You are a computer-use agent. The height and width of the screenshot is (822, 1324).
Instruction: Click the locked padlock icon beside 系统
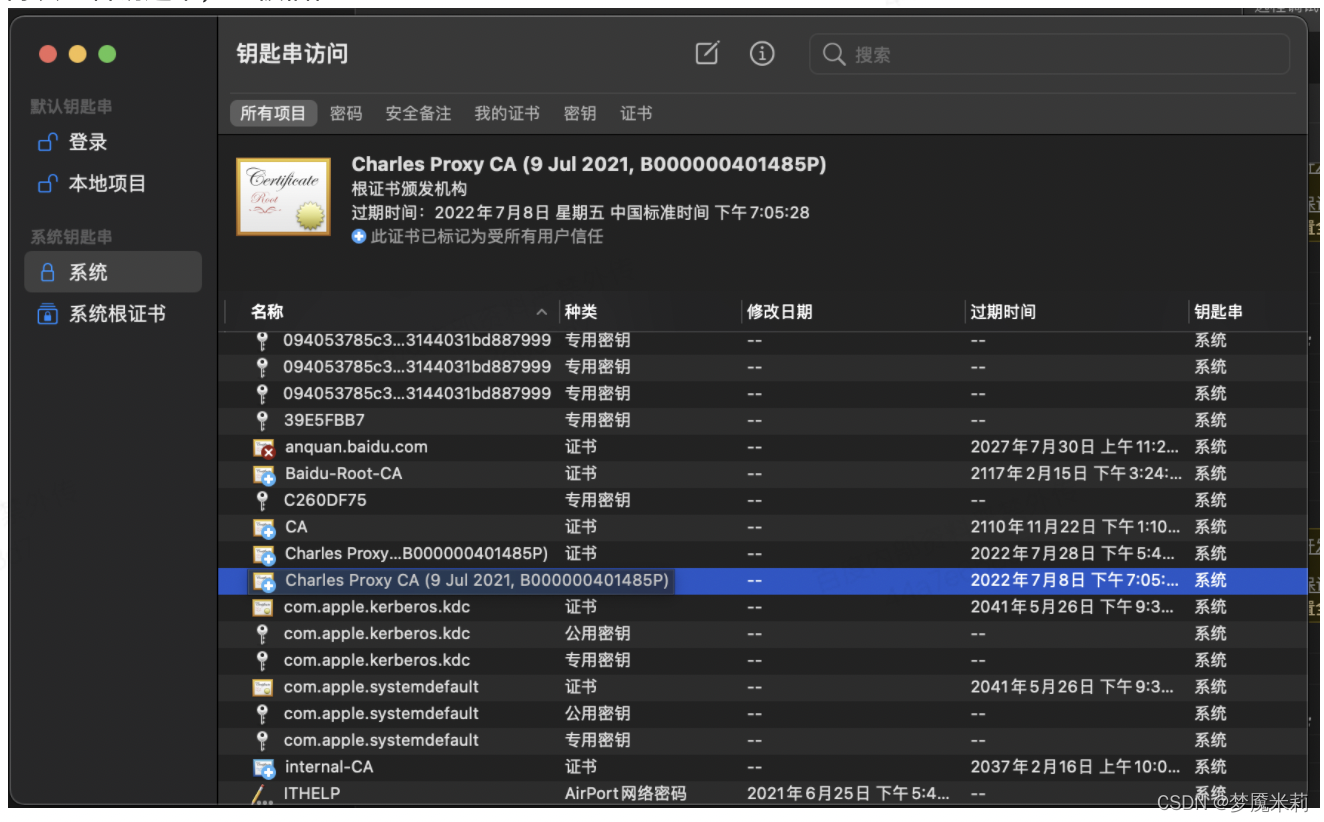pyautogui.click(x=47, y=272)
